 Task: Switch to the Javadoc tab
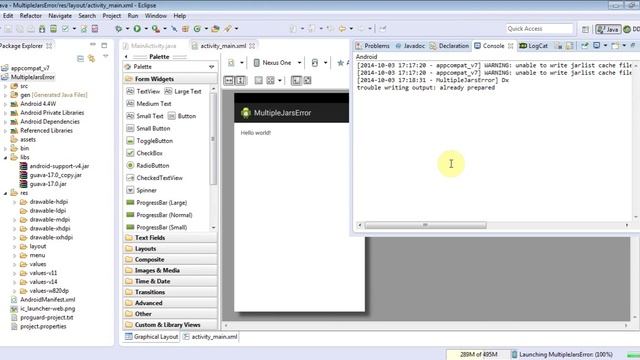[x=410, y=46]
